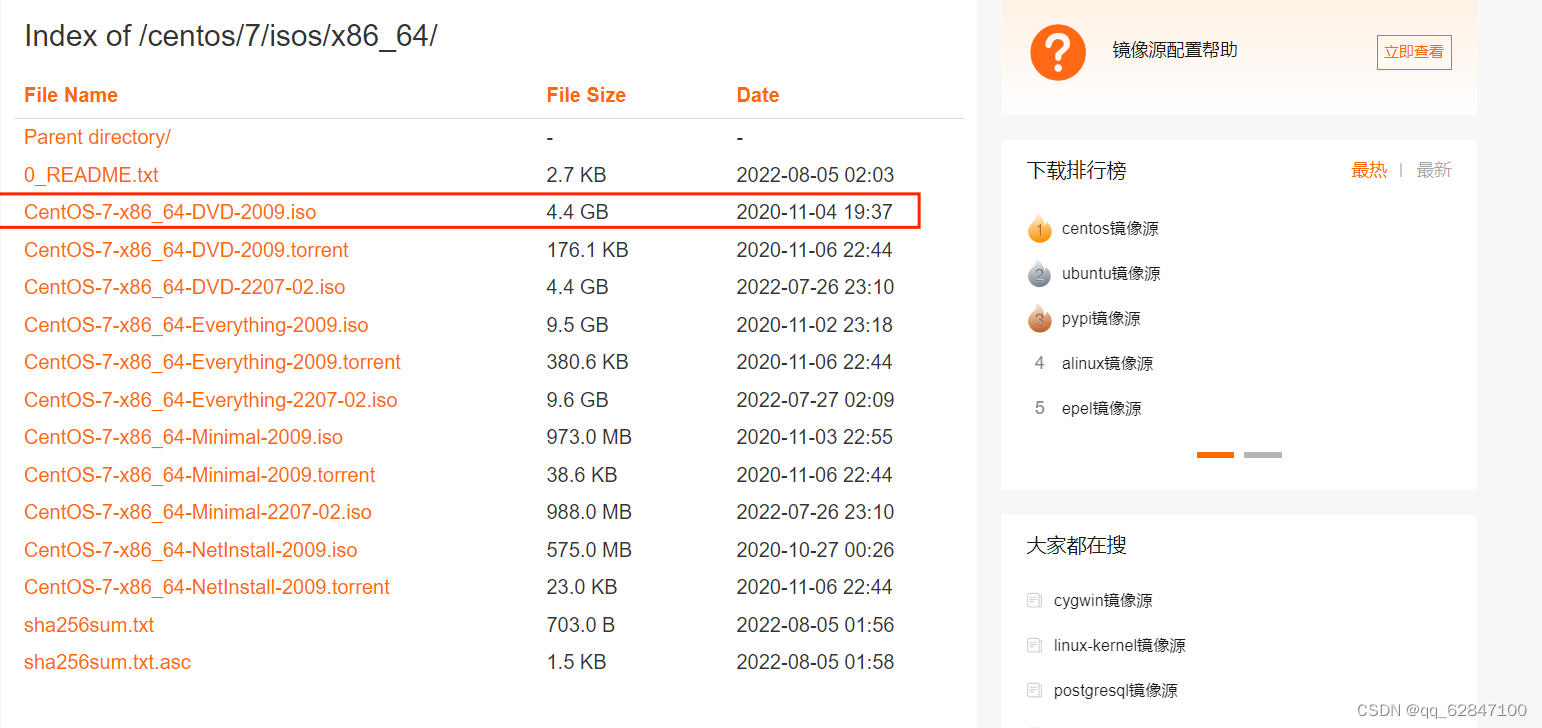Download CentOS-7-x86_64-NetInstall-2009.iso
The height and width of the screenshot is (728, 1542).
click(x=190, y=550)
